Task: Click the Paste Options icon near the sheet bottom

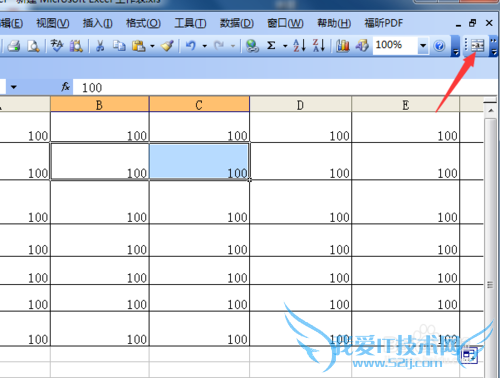Action: click(x=470, y=355)
